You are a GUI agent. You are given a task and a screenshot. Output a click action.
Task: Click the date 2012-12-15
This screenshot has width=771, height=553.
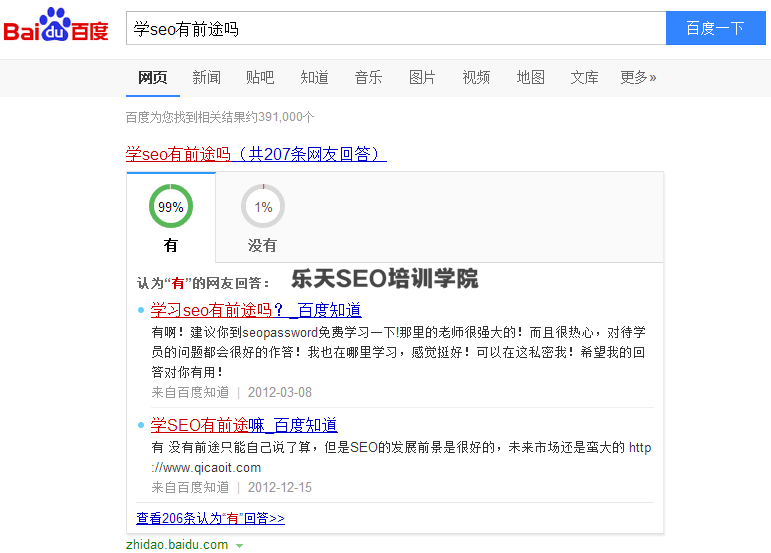tap(280, 487)
